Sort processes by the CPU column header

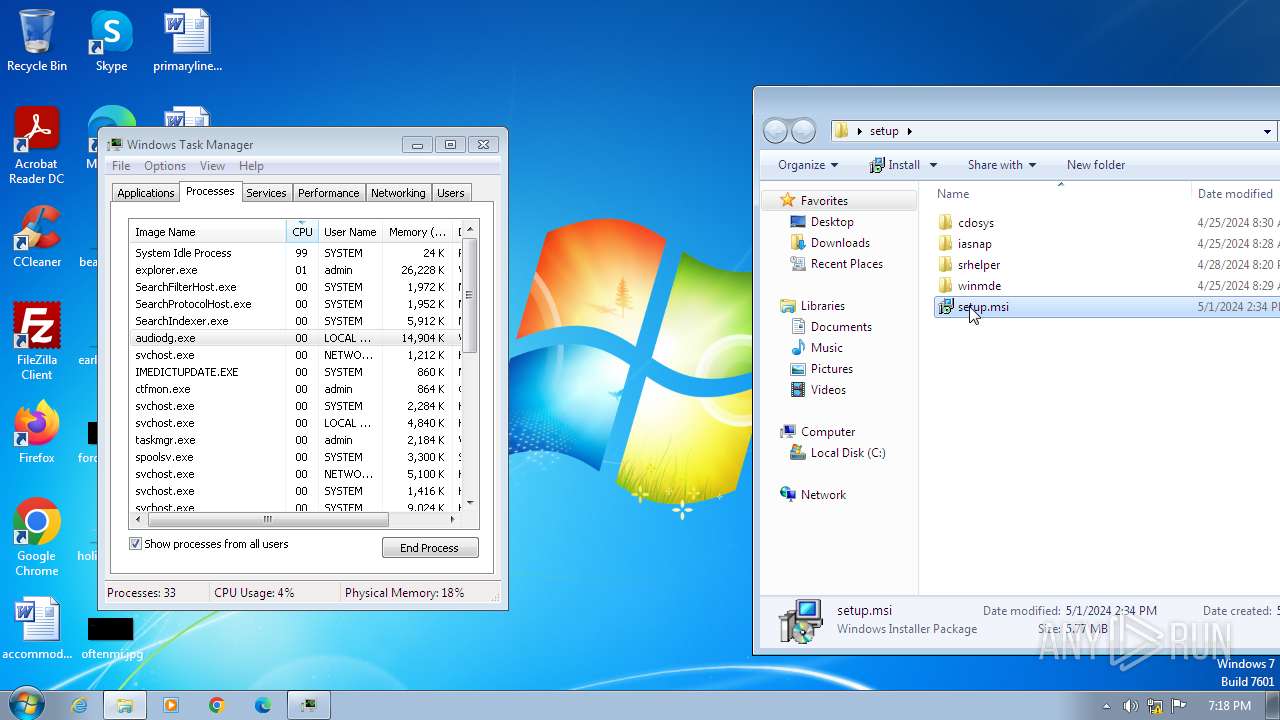[302, 232]
